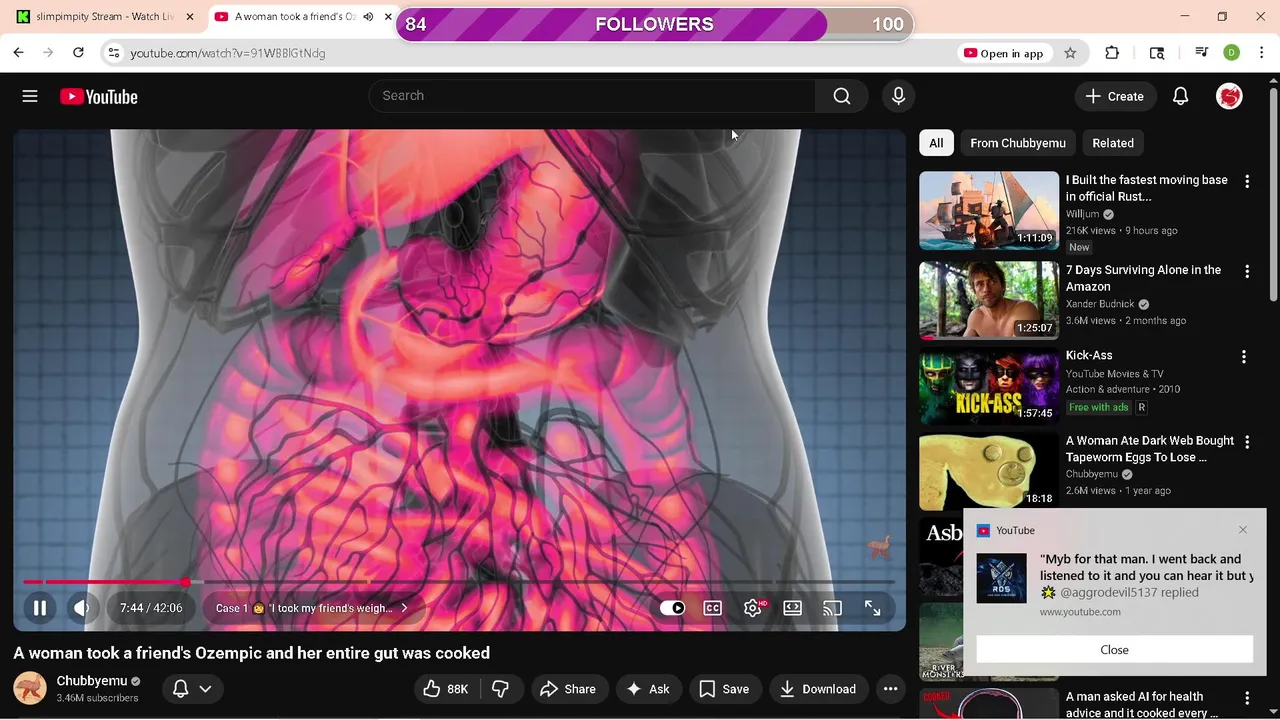Open the Chrome profile avatar
1280x720 pixels.
point(1232,53)
